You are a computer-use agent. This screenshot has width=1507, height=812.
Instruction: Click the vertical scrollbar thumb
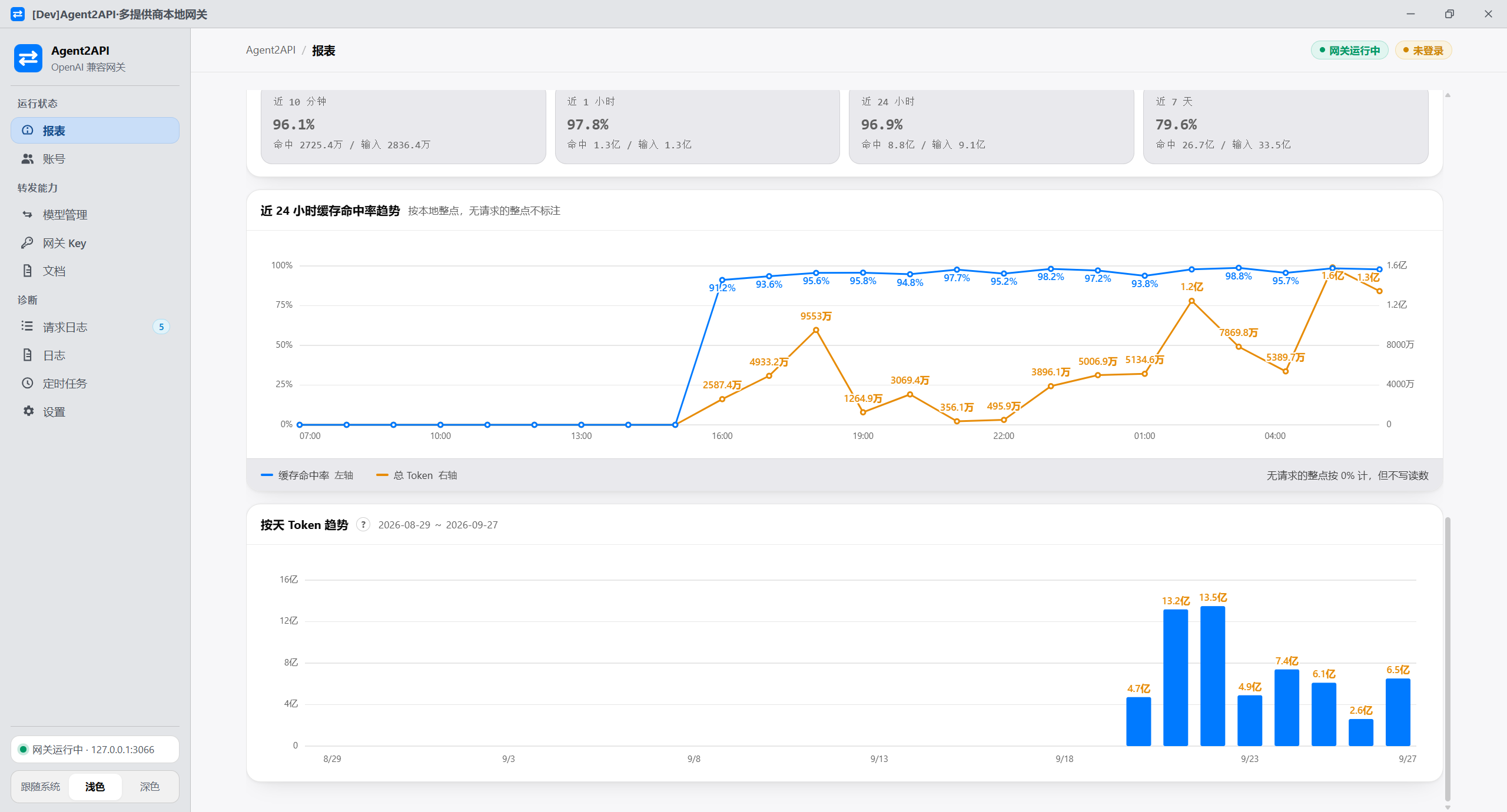tap(1448, 658)
